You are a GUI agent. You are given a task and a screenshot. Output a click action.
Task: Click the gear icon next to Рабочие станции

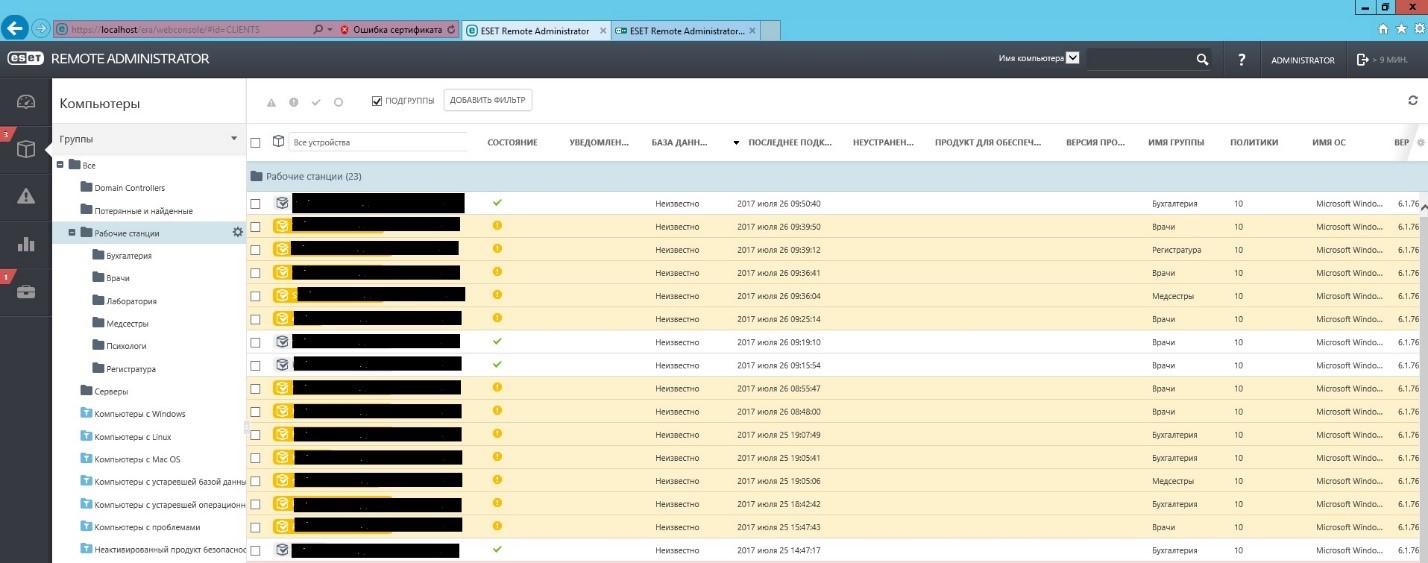click(x=237, y=232)
